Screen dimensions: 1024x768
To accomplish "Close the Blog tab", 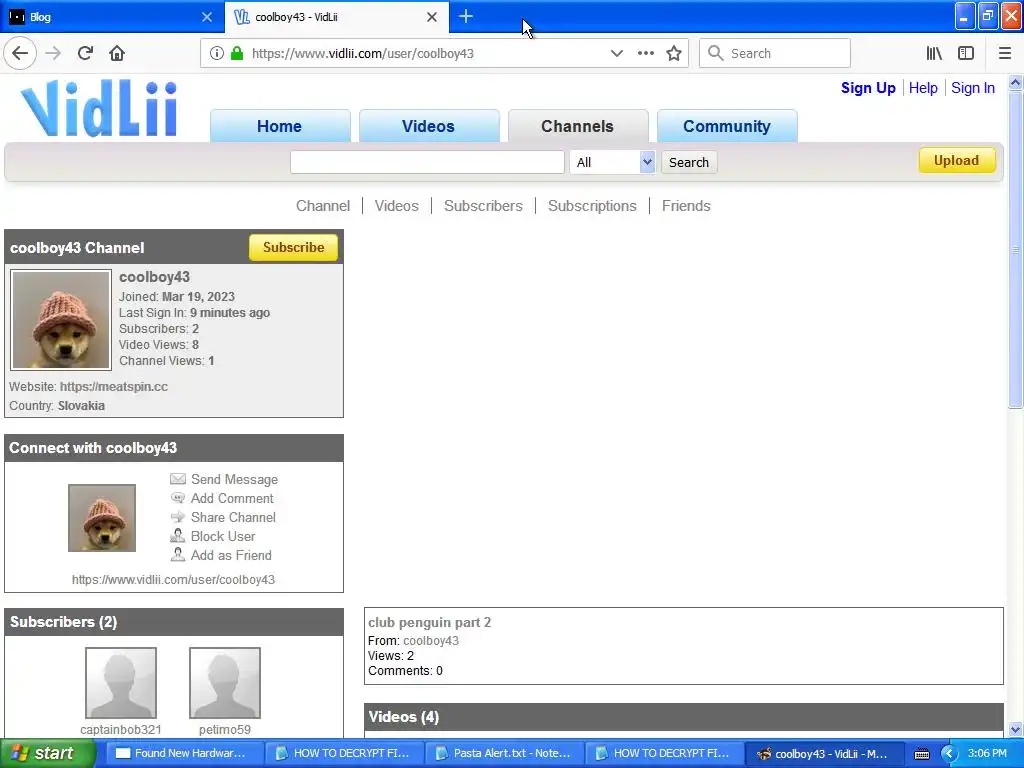I will [207, 17].
